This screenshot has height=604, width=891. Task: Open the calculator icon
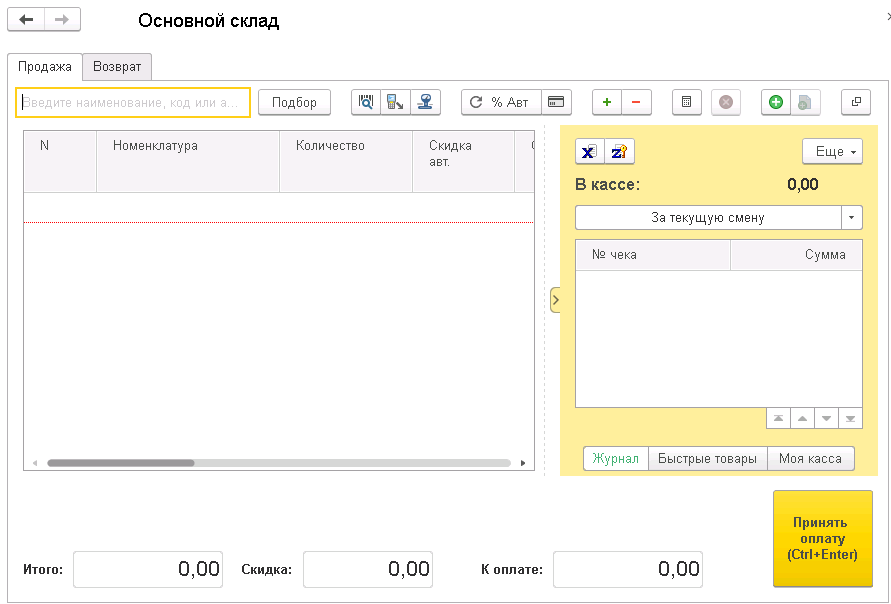coord(686,102)
